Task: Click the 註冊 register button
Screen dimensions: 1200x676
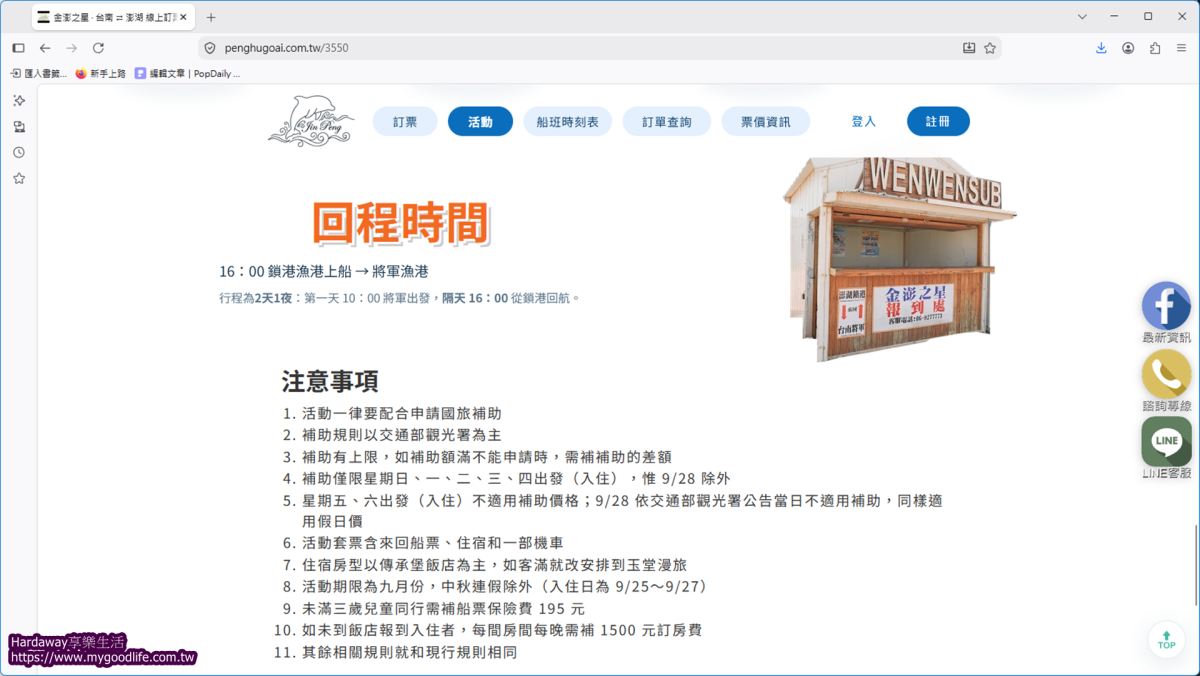Action: tap(938, 122)
